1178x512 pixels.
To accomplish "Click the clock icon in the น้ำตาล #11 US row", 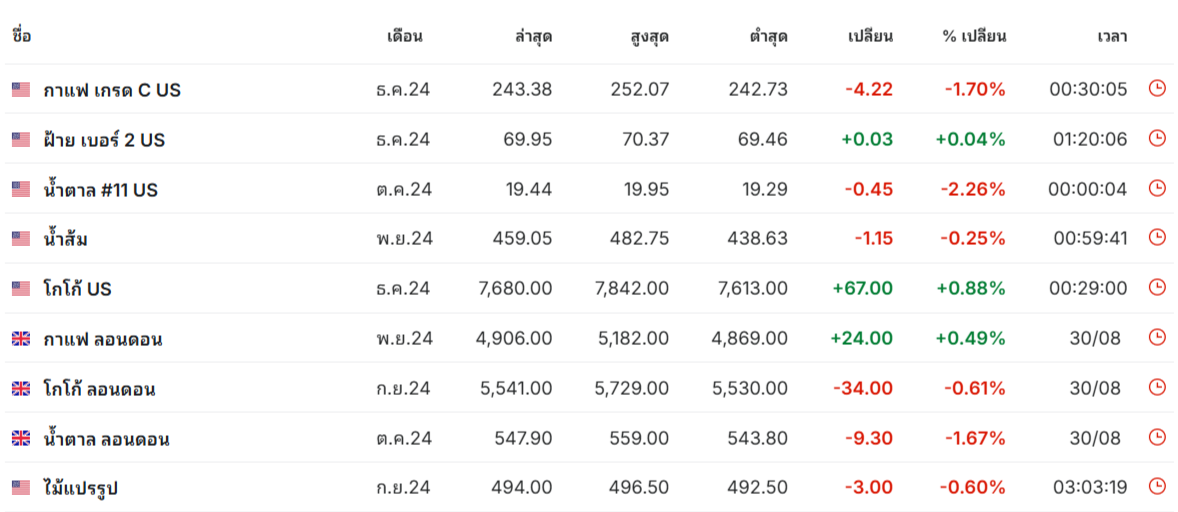I will [1157, 188].
